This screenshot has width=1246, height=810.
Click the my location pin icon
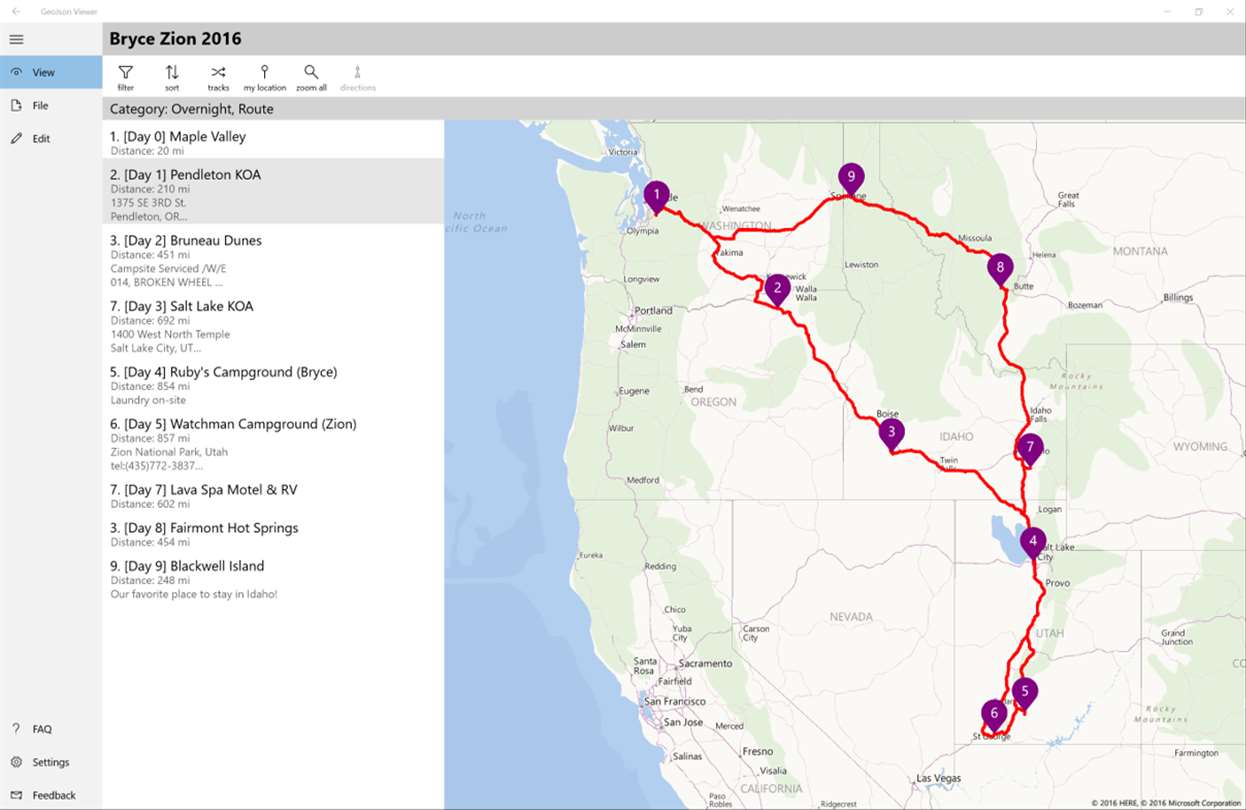264,73
